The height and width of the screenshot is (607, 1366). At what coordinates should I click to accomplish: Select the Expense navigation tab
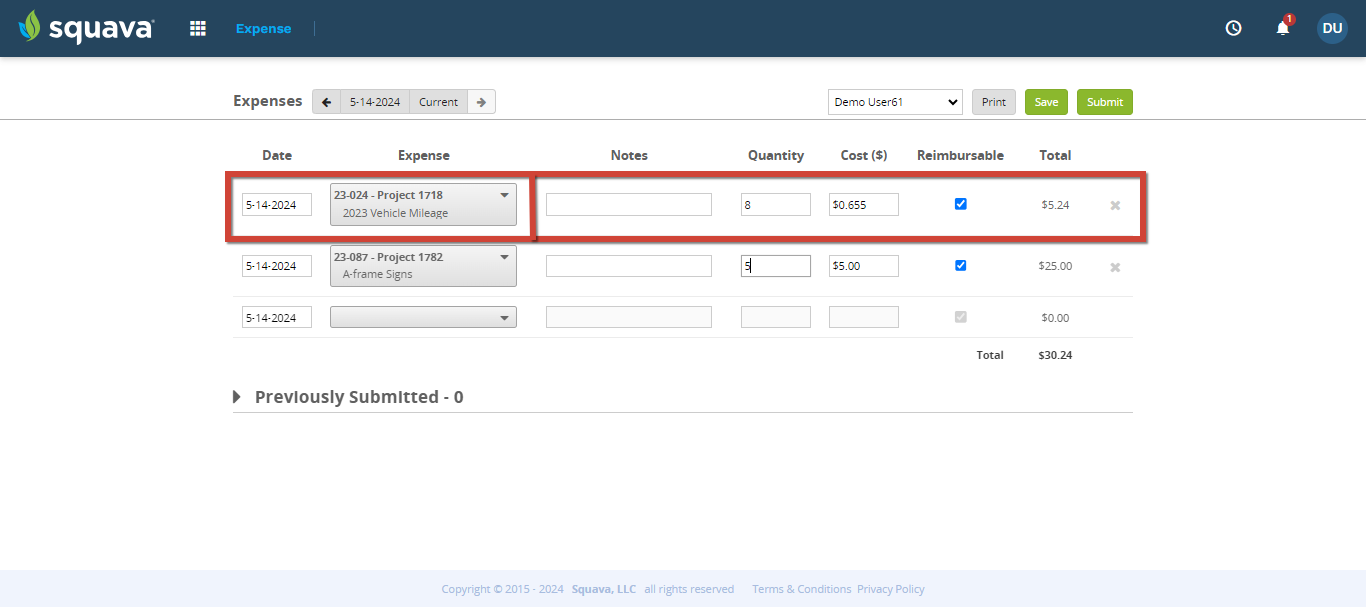pyautogui.click(x=263, y=28)
